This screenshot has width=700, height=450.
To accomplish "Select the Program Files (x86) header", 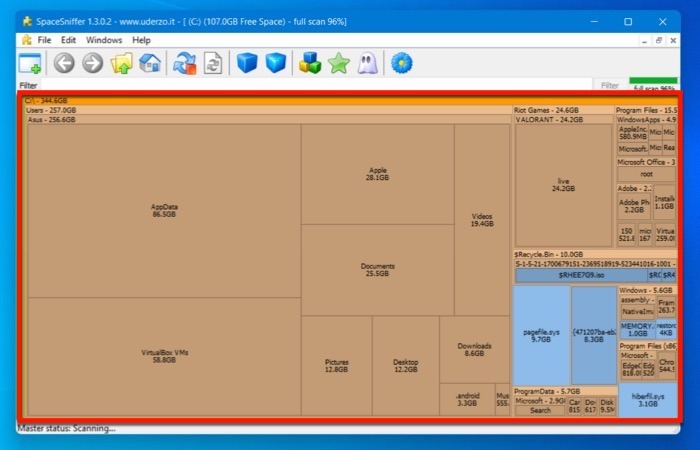I will (x=647, y=346).
